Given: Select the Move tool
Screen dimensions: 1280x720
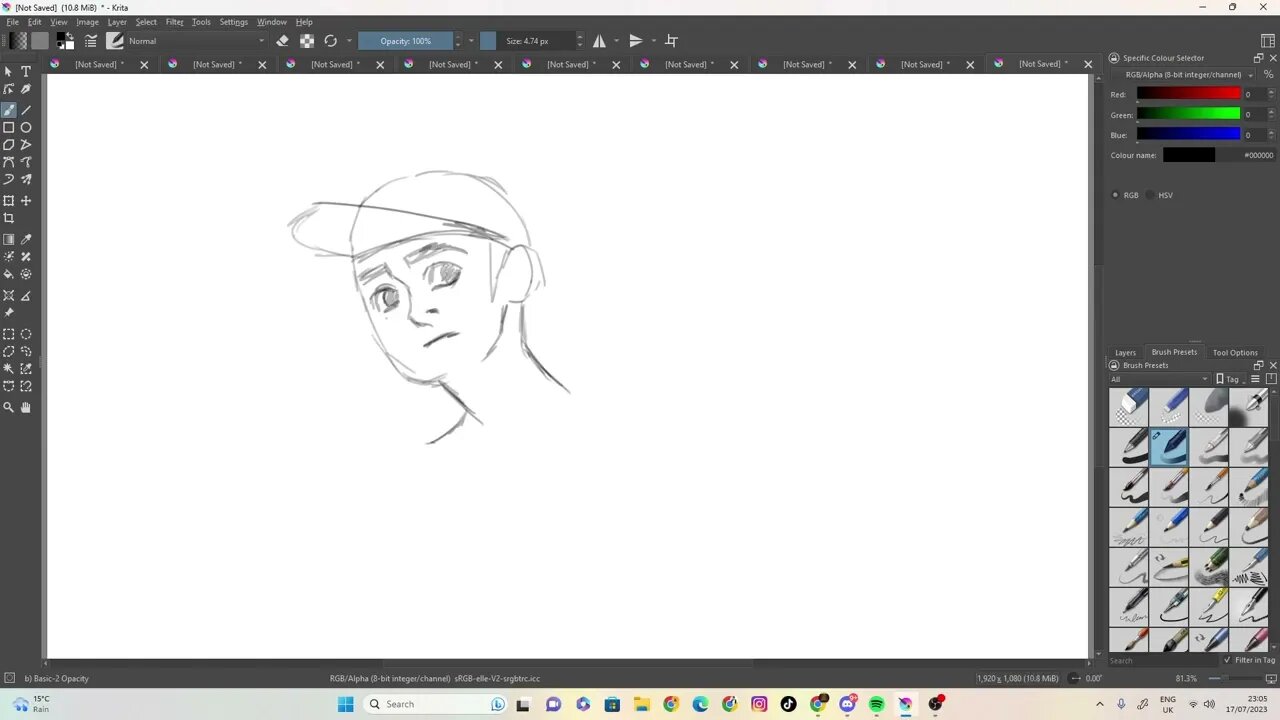Looking at the screenshot, I should pyautogui.click(x=26, y=201).
